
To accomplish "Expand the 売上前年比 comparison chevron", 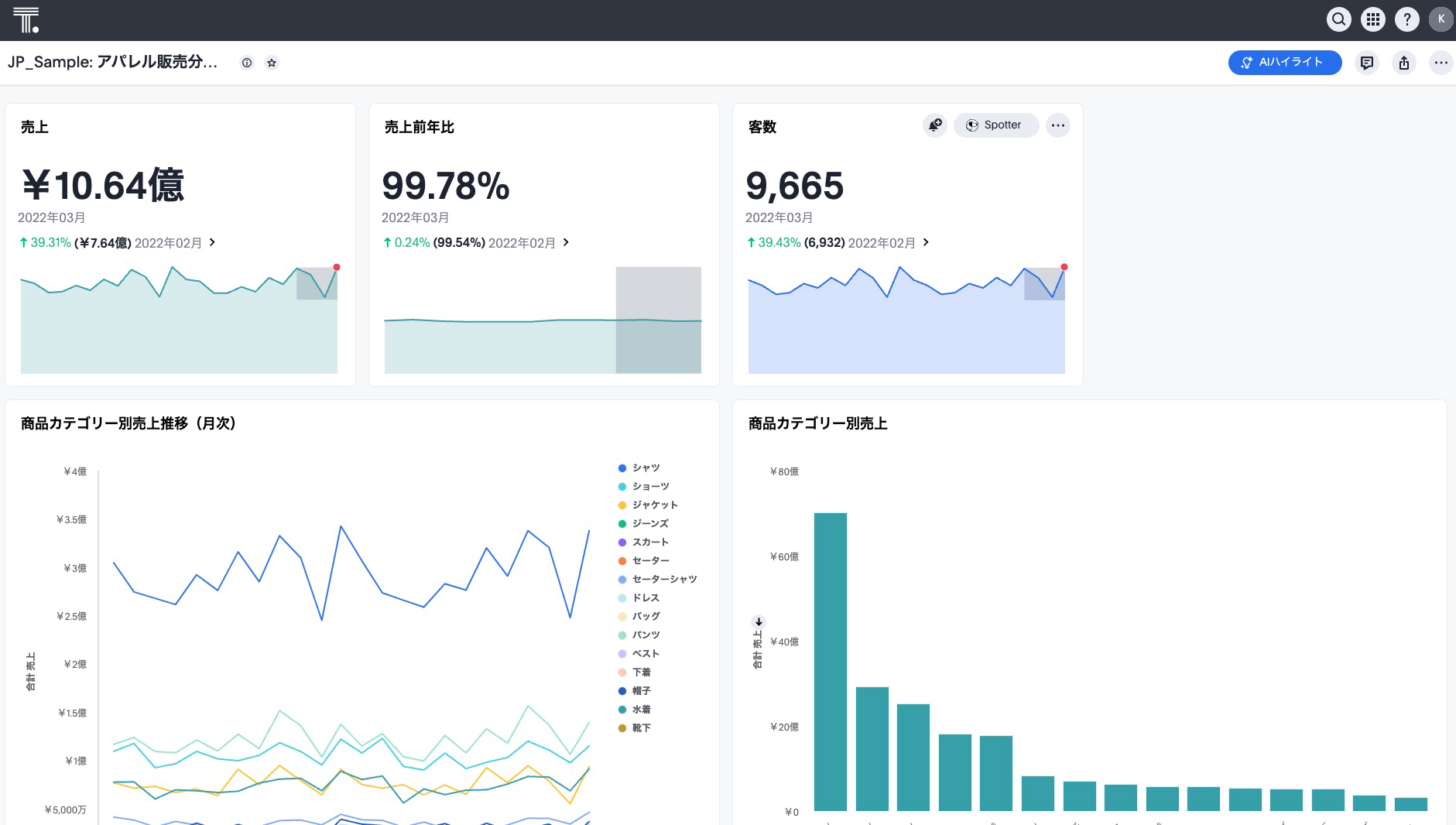I will click(566, 243).
